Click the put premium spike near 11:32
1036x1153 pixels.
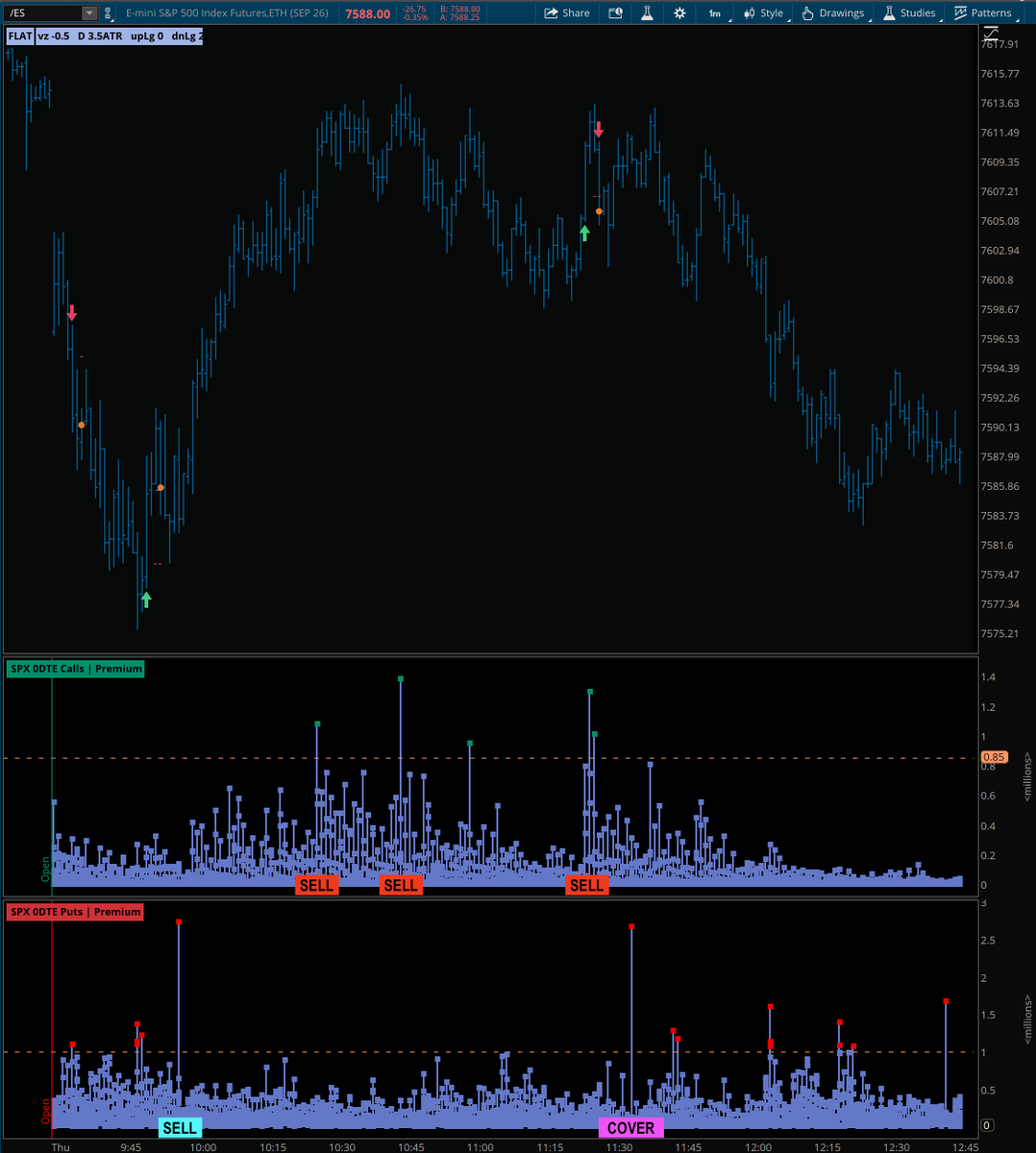(x=631, y=927)
